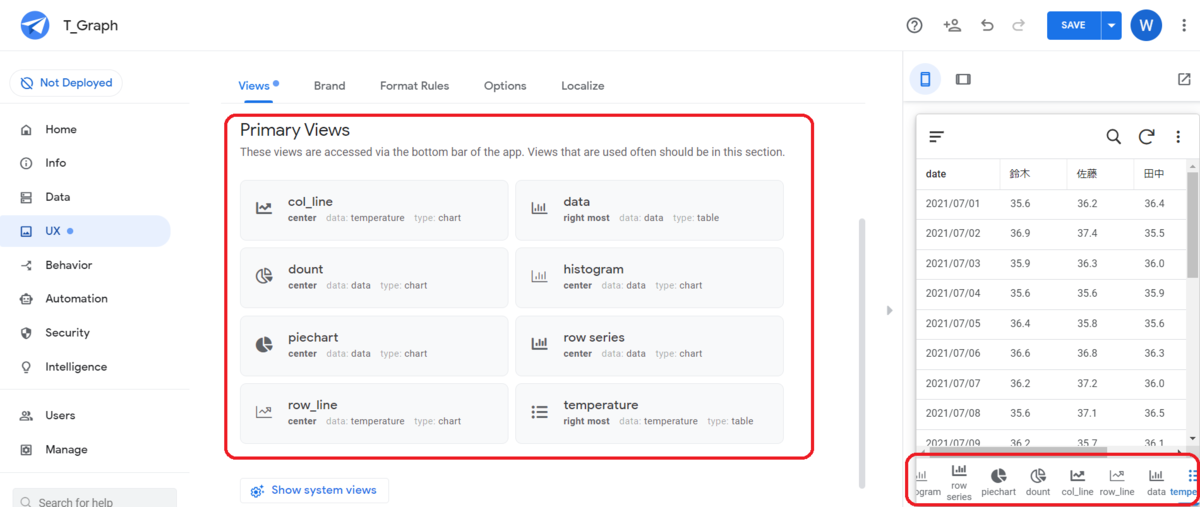Select dount in preview bottom bar
The image size is (1200, 507).
1038,482
